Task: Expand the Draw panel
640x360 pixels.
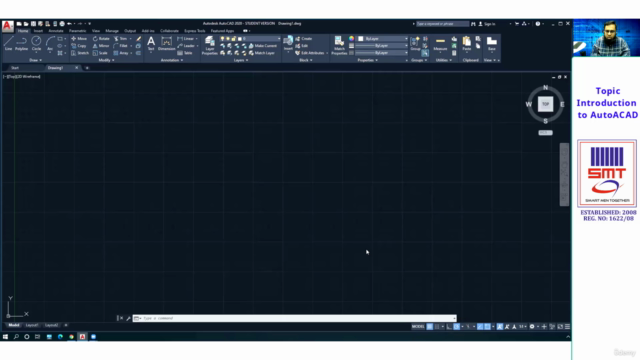Action: 35,60
